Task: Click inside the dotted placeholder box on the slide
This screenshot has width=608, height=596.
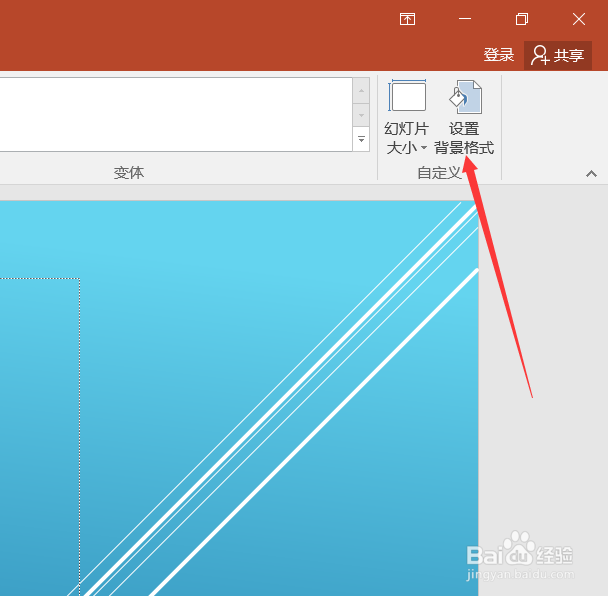Action: (x=40, y=437)
